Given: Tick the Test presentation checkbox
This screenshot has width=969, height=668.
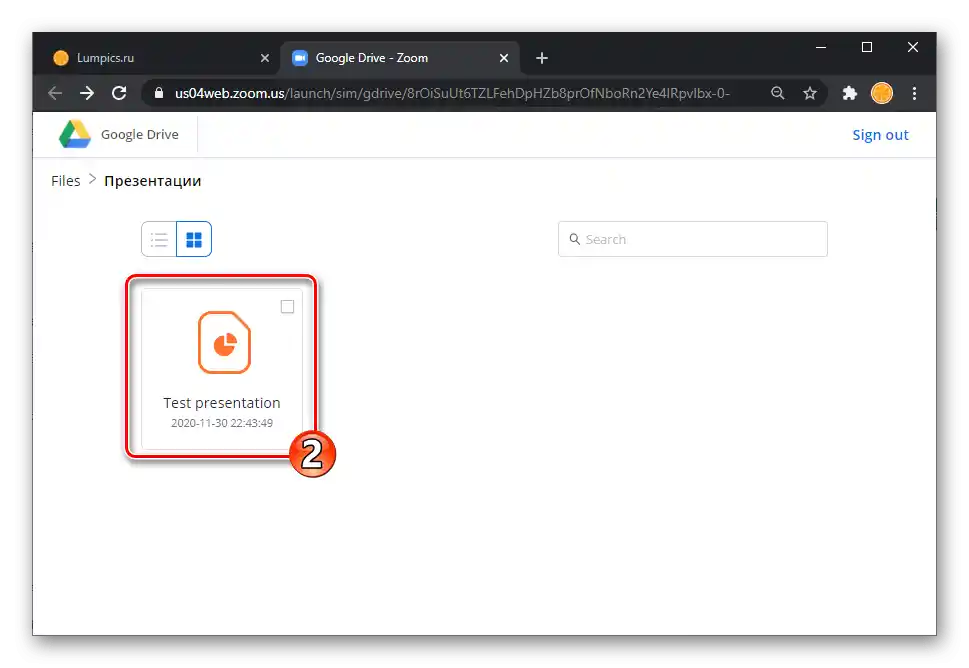Looking at the screenshot, I should (x=287, y=307).
